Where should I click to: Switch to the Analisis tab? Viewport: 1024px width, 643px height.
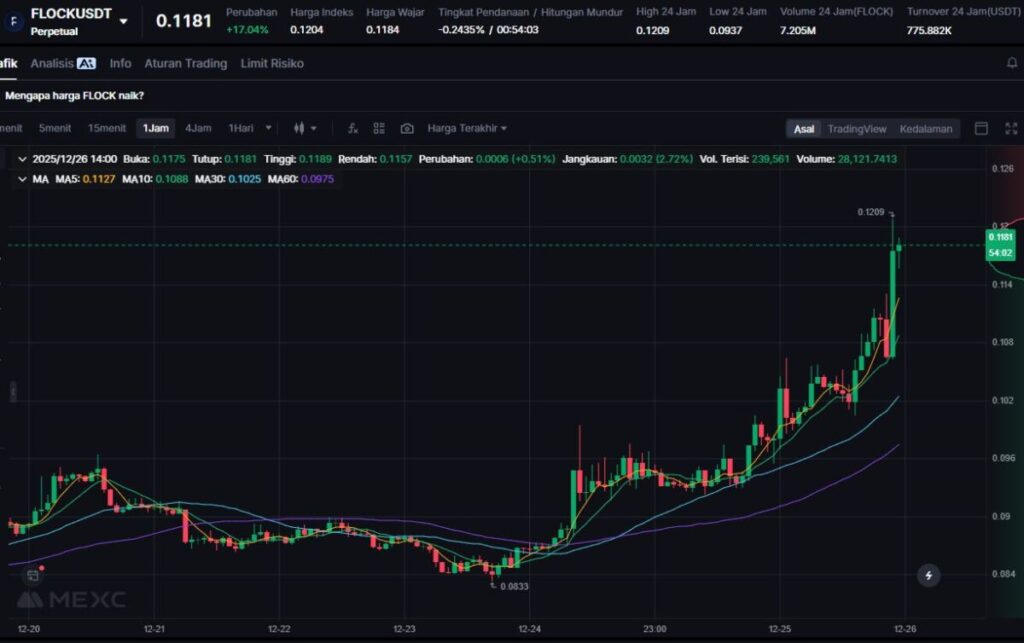(x=62, y=63)
